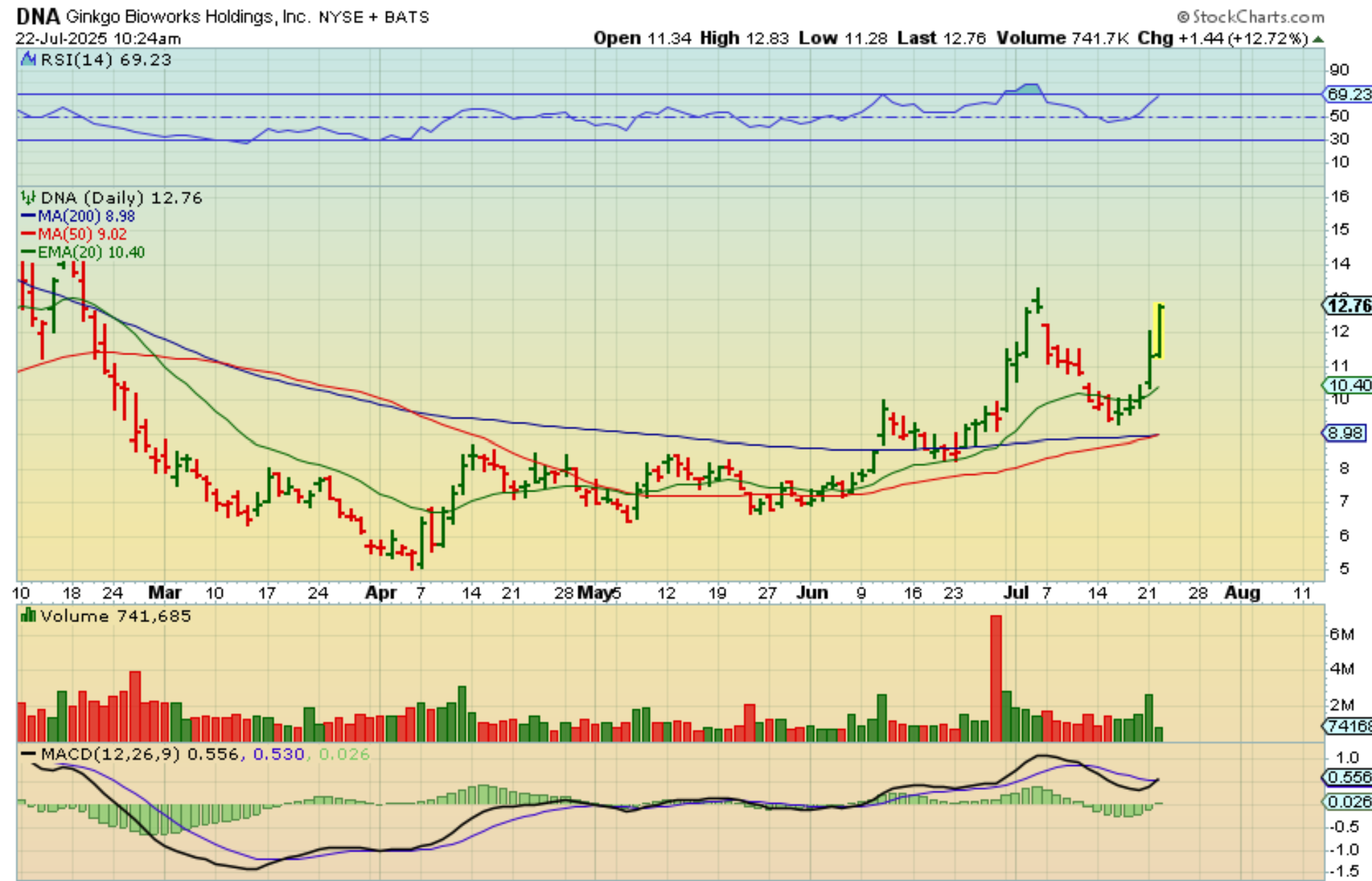Click the tallest red volume bar

996,678
